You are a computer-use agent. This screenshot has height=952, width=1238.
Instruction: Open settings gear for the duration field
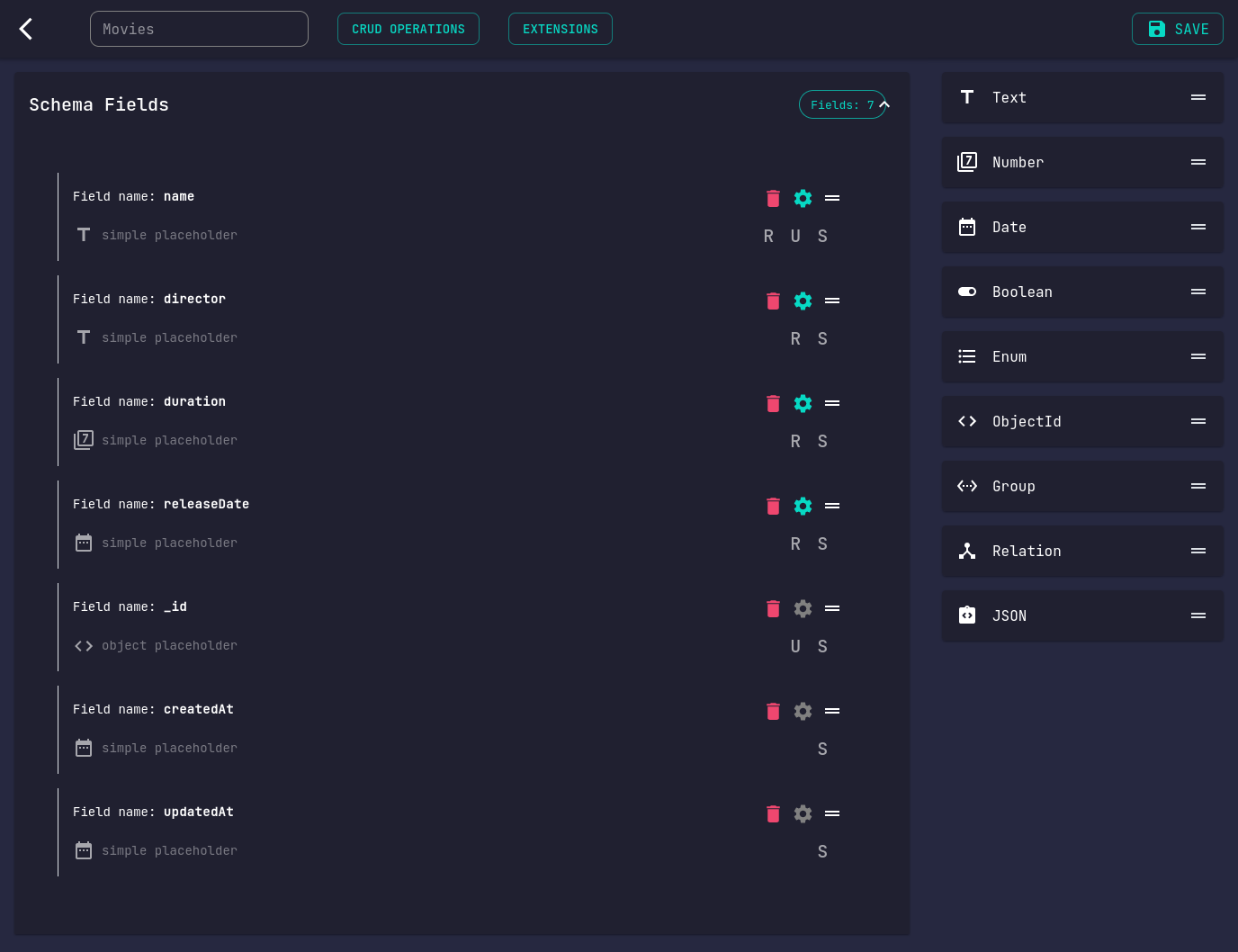coord(803,403)
